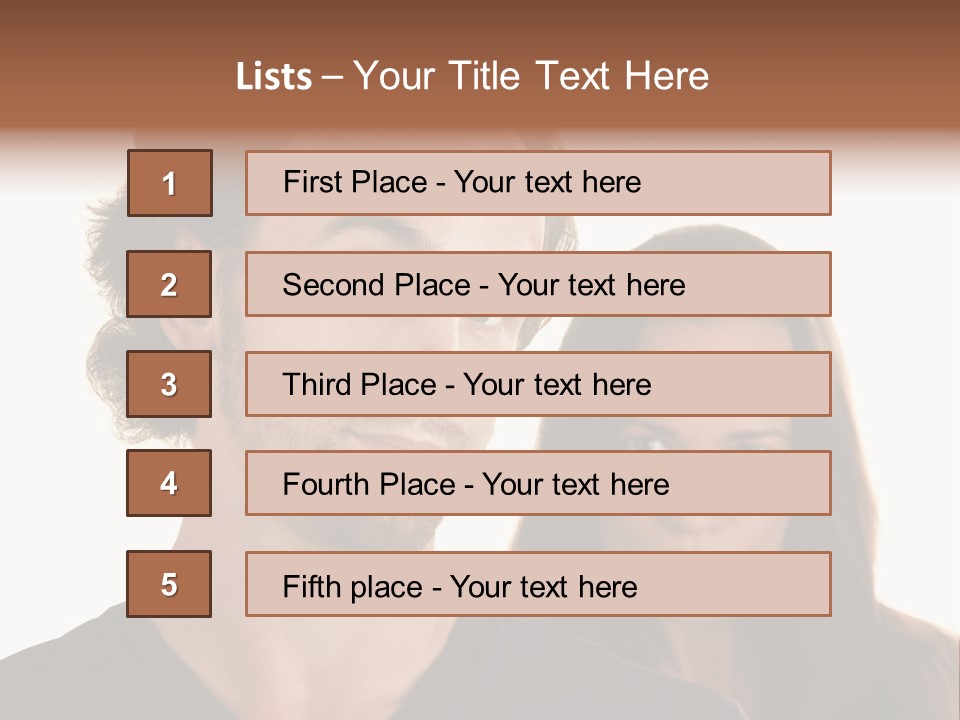Select the Third Place text bar
The height and width of the screenshot is (720, 960).
pos(538,384)
